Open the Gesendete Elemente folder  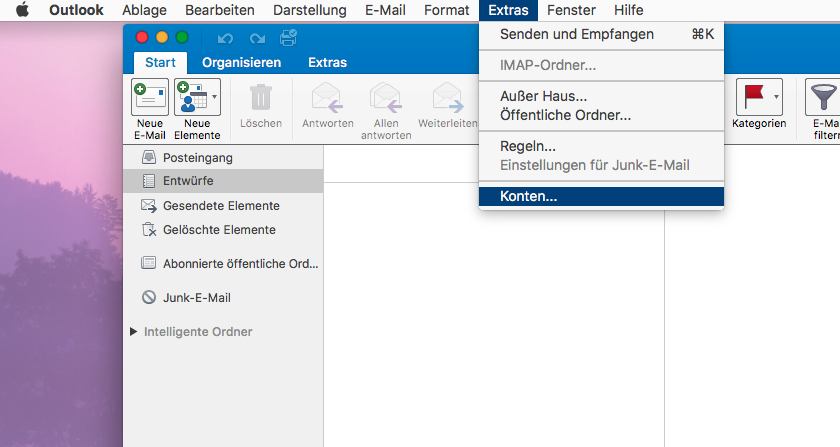point(221,205)
